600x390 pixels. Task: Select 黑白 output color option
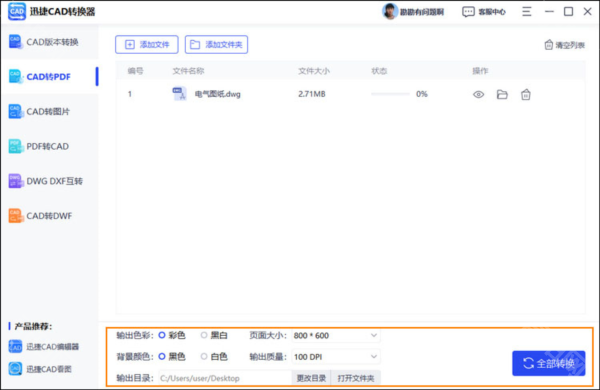point(204,335)
